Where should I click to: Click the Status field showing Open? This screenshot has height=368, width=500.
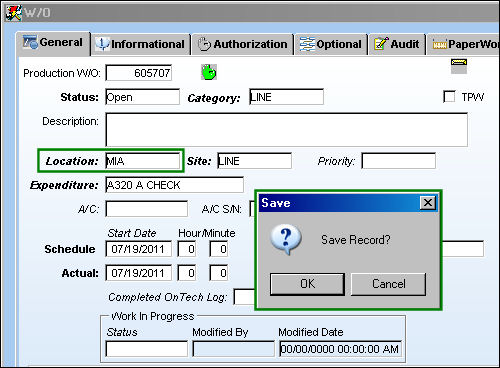click(x=142, y=97)
